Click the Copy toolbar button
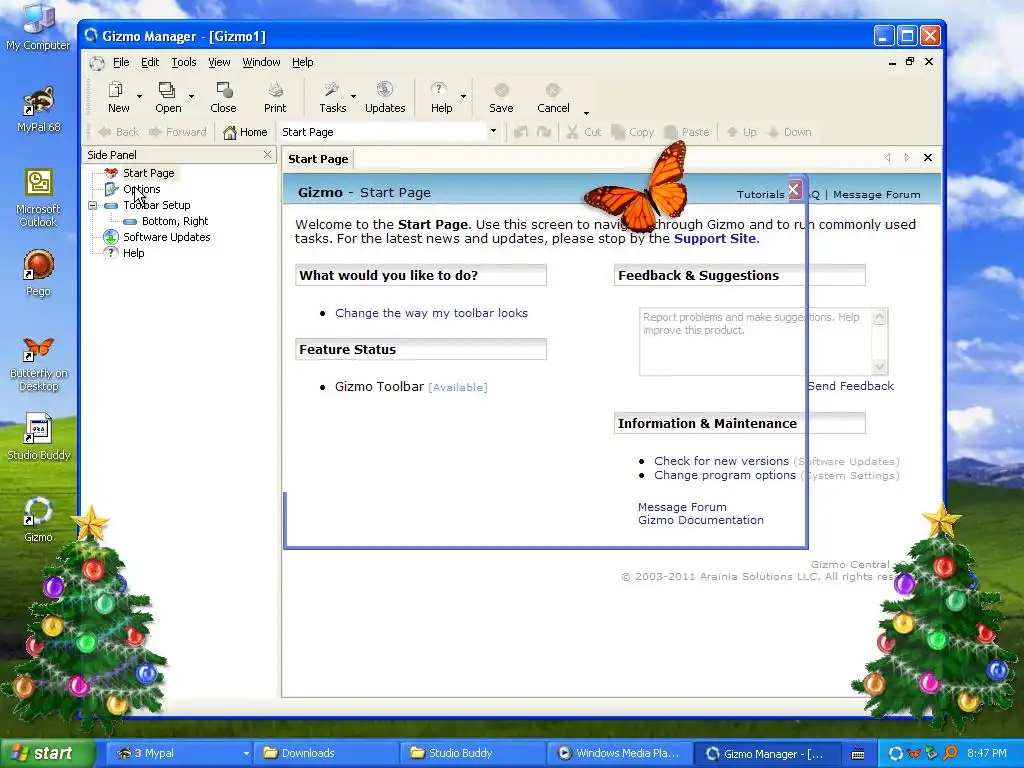The width and height of the screenshot is (1024, 768). tap(632, 132)
